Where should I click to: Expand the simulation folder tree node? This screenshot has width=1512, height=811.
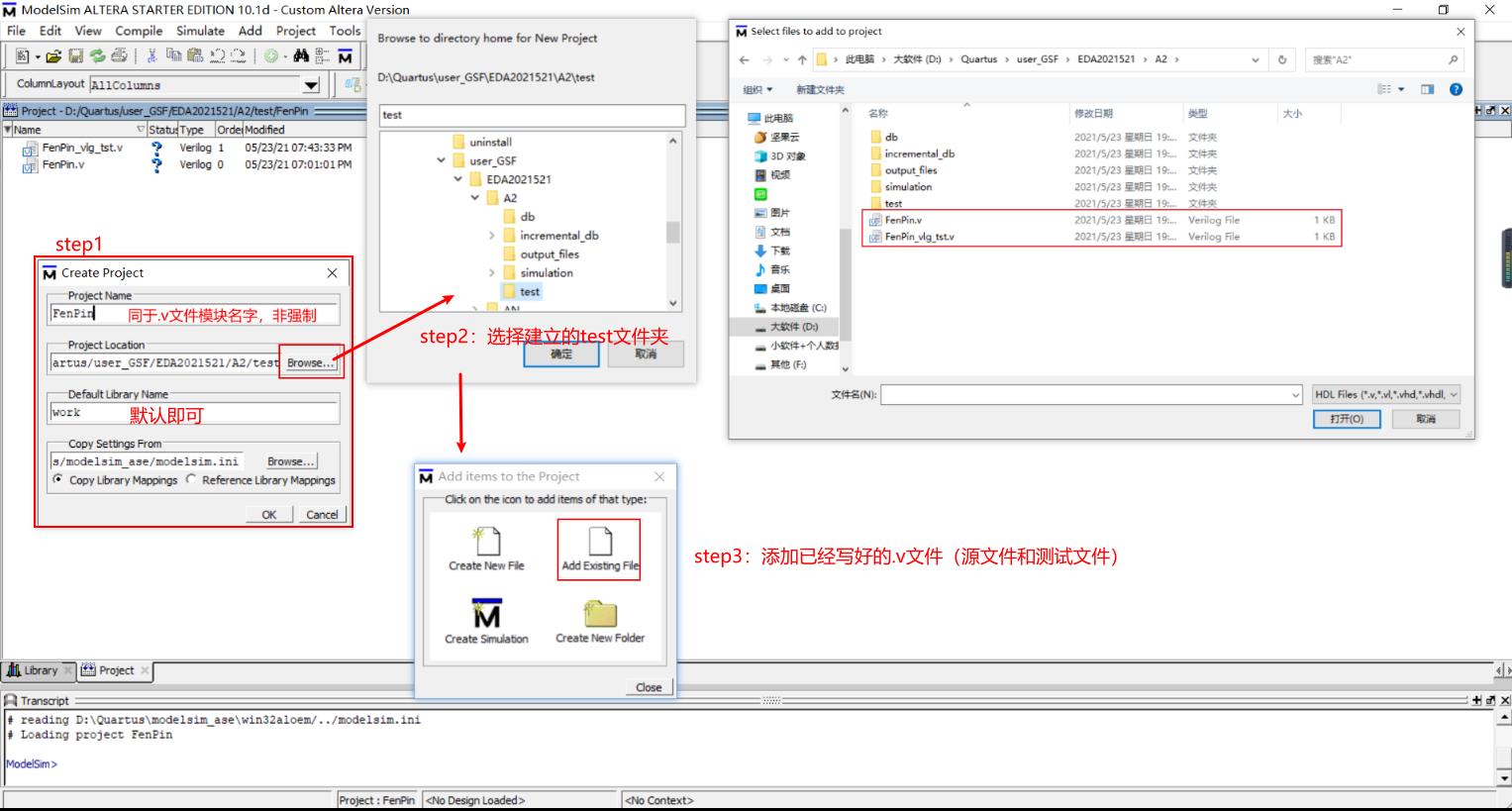[x=492, y=273]
